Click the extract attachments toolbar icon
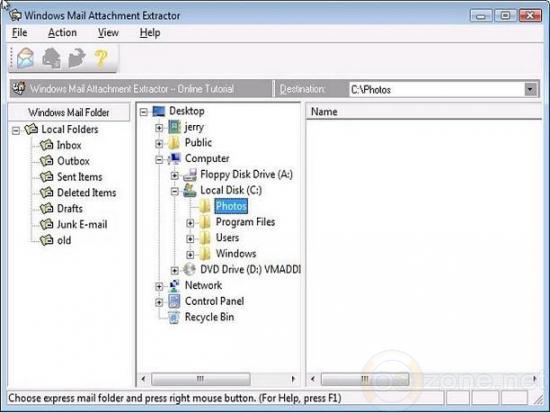Viewport: 550px width, 413px height. click(52, 58)
